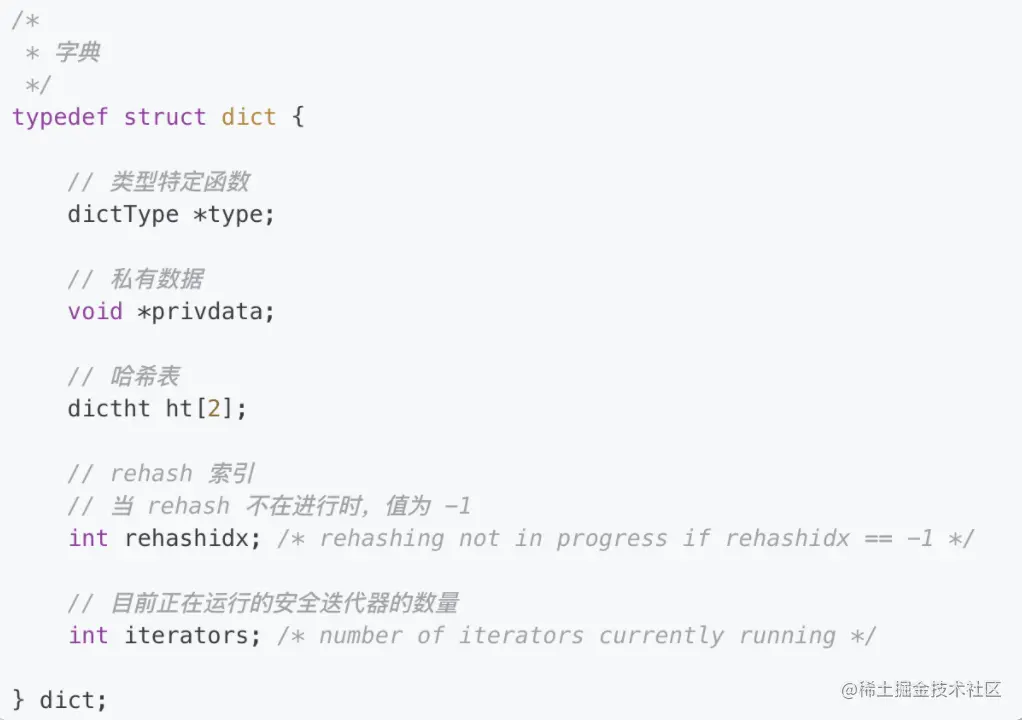The height and width of the screenshot is (720, 1022).
Task: Click the rehashidx variable name
Action: [x=186, y=538]
